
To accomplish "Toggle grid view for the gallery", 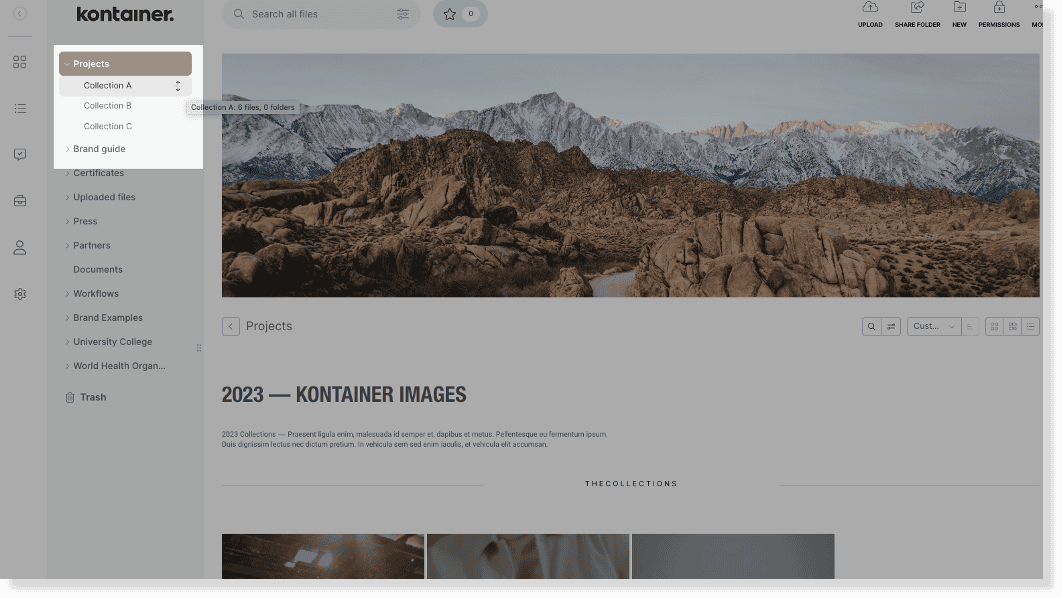I will pos(994,326).
